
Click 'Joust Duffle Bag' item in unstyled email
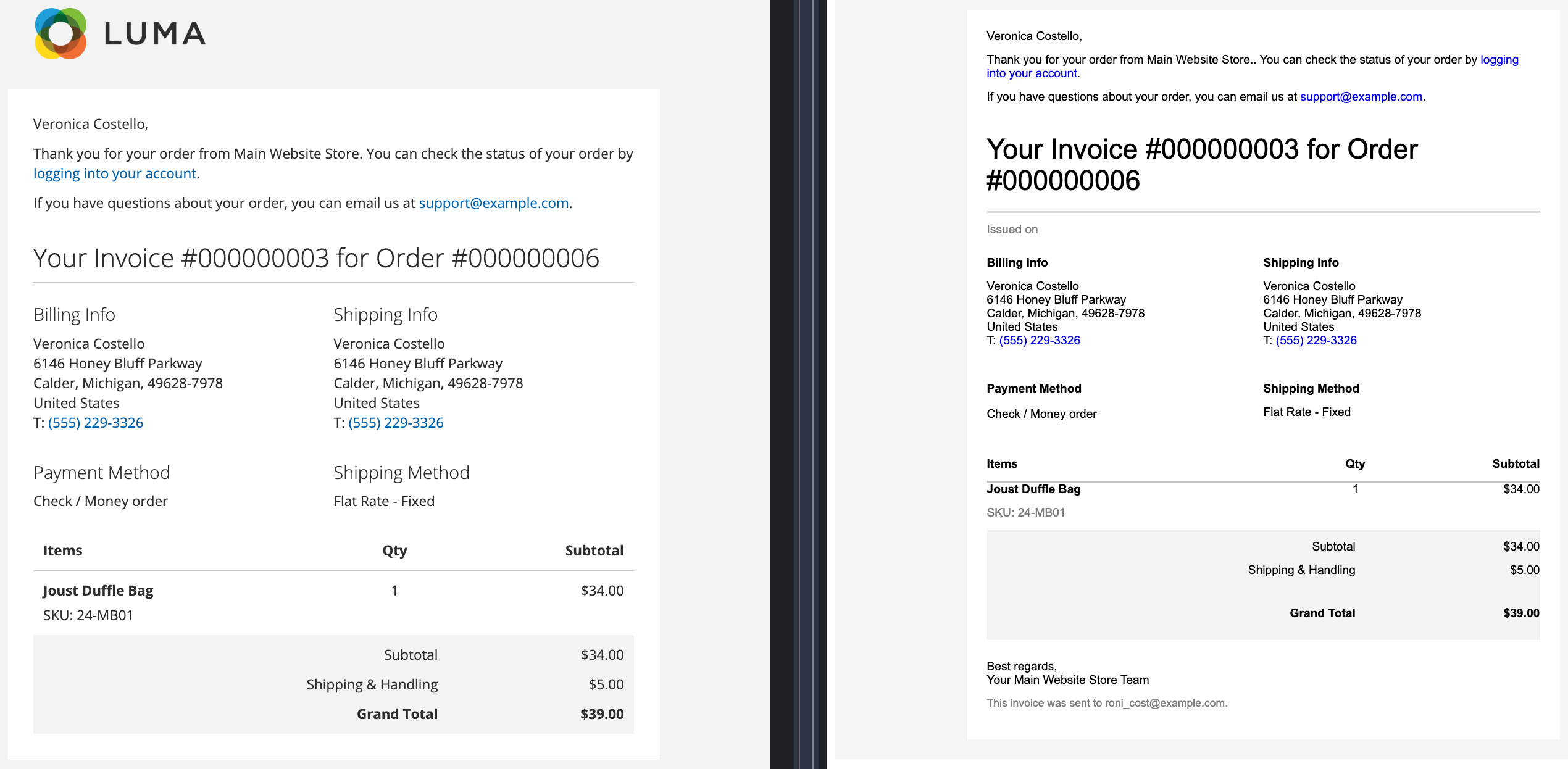(1033, 489)
